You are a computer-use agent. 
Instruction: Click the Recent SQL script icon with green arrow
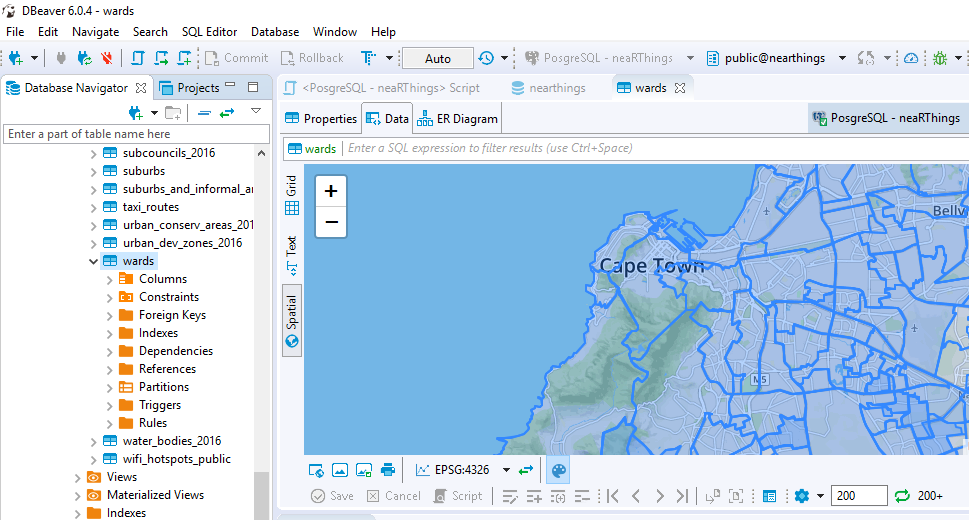tap(161, 58)
